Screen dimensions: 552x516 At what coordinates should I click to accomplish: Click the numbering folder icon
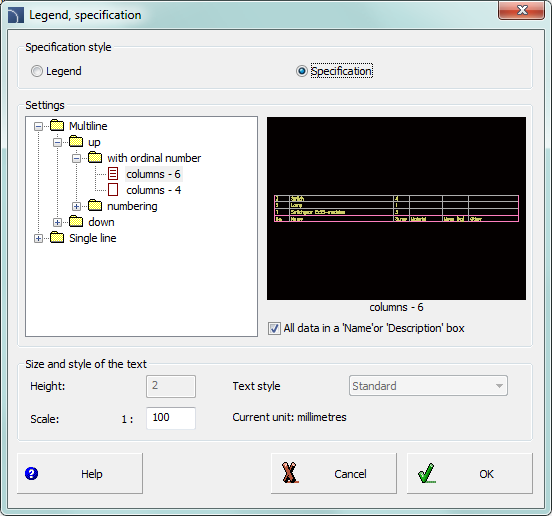coord(95,206)
